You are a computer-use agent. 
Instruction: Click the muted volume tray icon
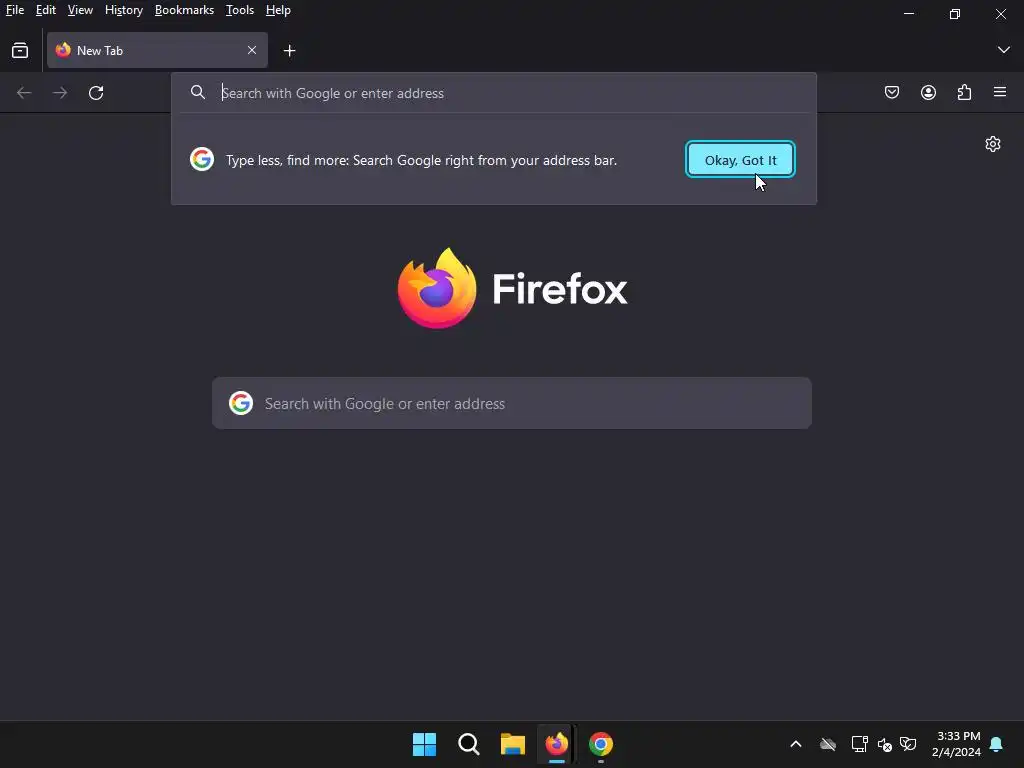coord(885,744)
